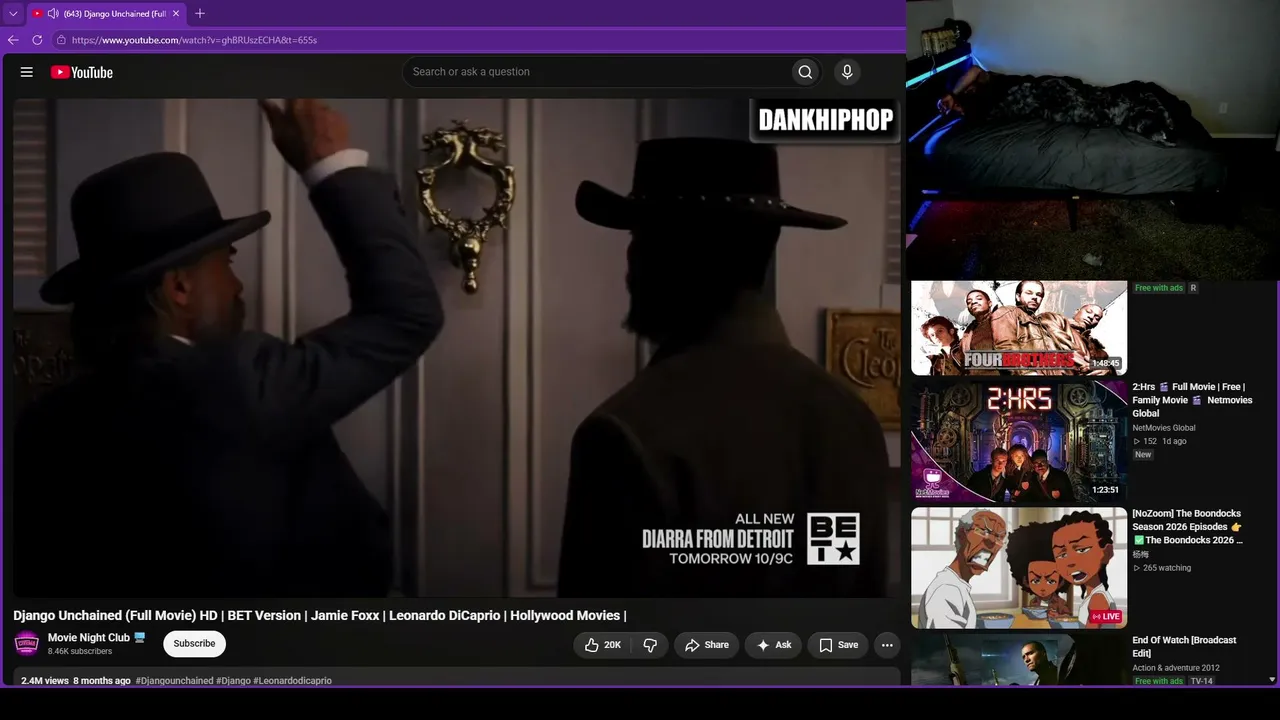Mute the tab using the speaker icon
The width and height of the screenshot is (1280, 720).
pyautogui.click(x=53, y=14)
